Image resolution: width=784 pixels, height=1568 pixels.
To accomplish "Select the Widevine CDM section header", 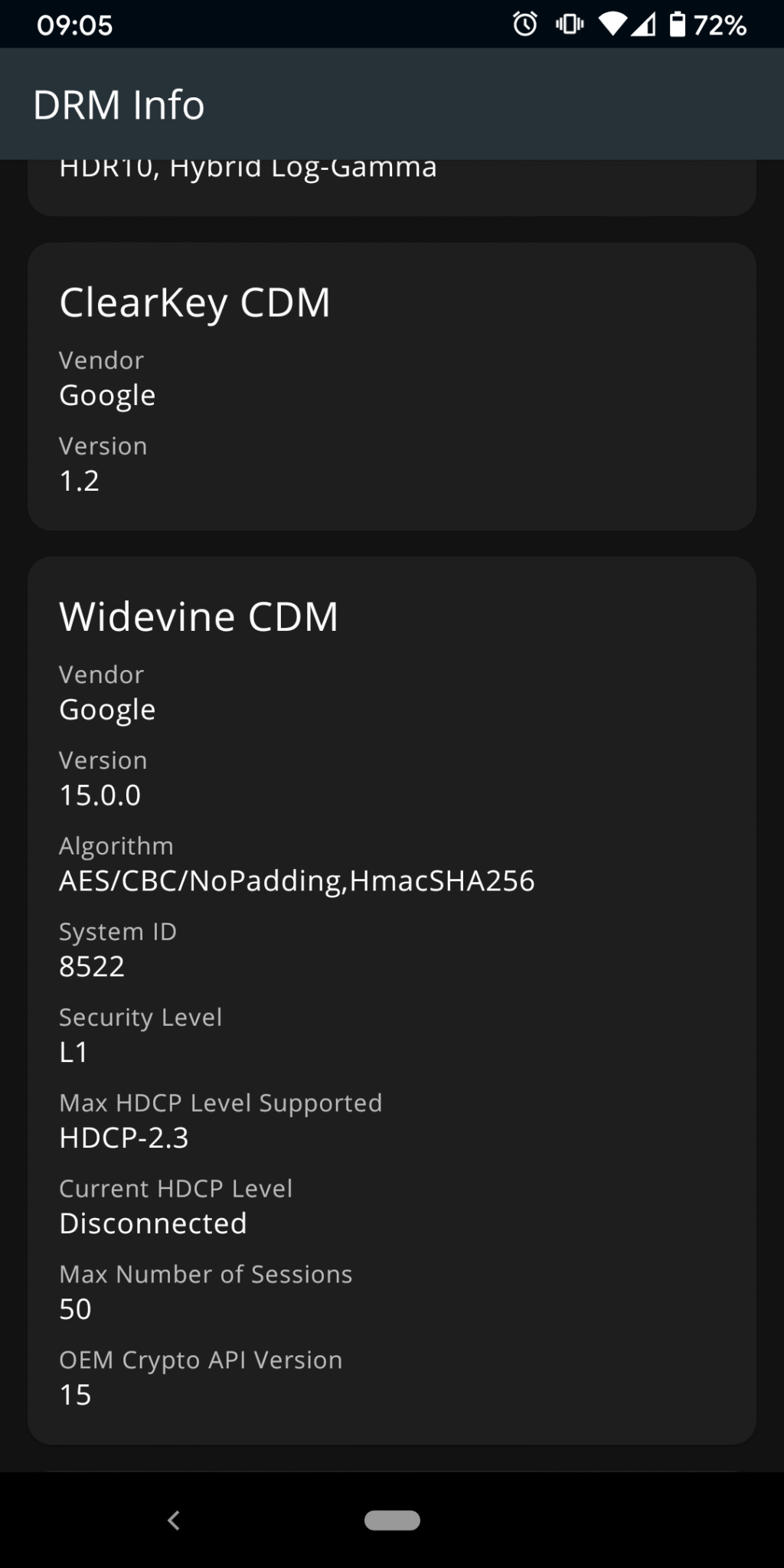I will [x=199, y=615].
